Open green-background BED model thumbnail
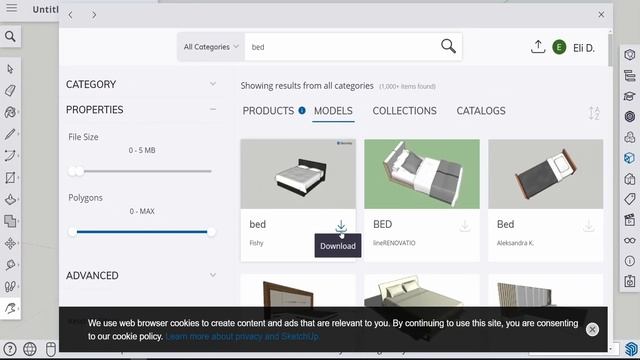Screen dimensions: 640x360 point(422,174)
